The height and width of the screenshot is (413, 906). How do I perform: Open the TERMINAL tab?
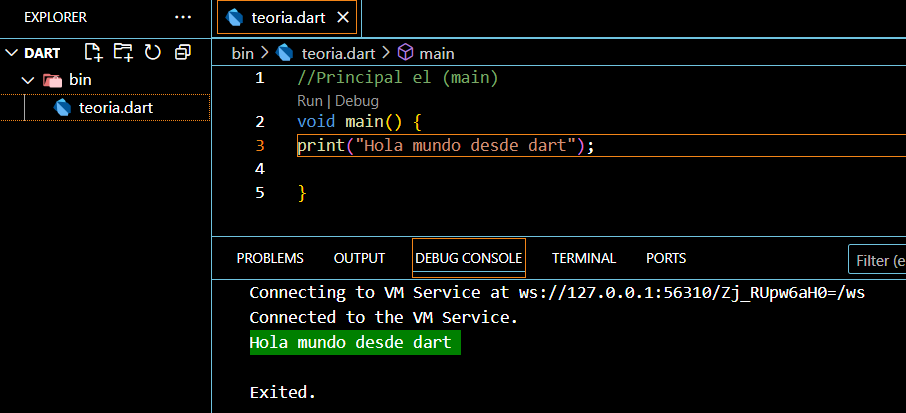coord(584,258)
